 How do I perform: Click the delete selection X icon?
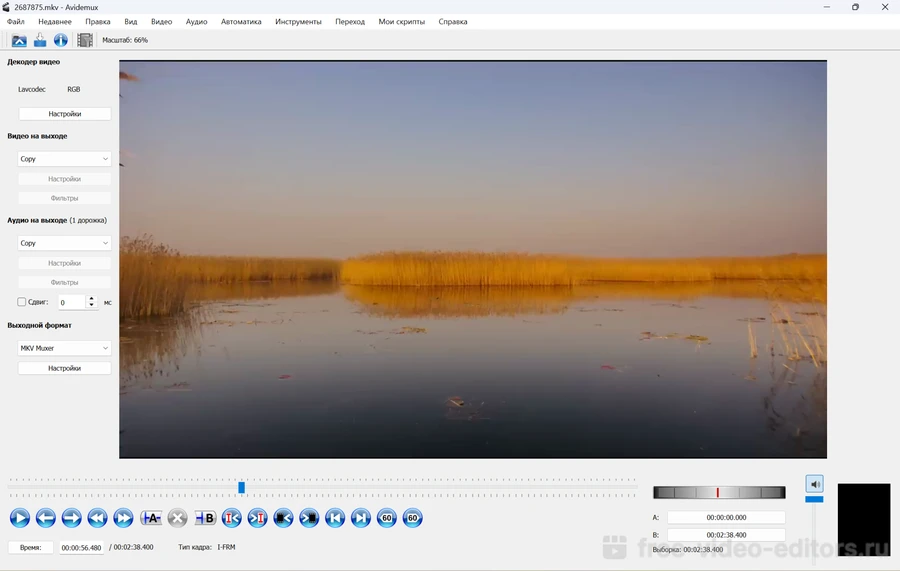point(178,518)
